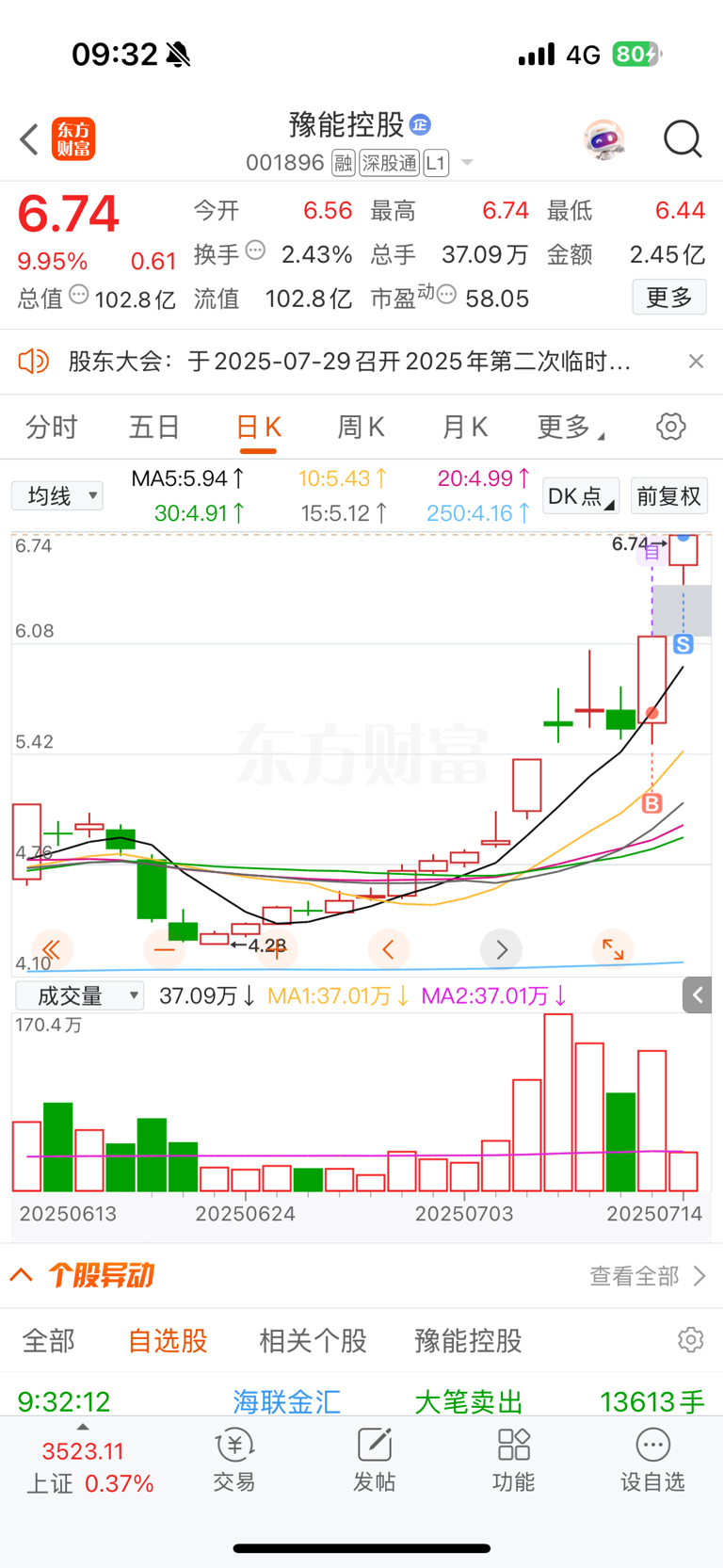
Task: Zoom out chart with minus button
Action: [164, 949]
